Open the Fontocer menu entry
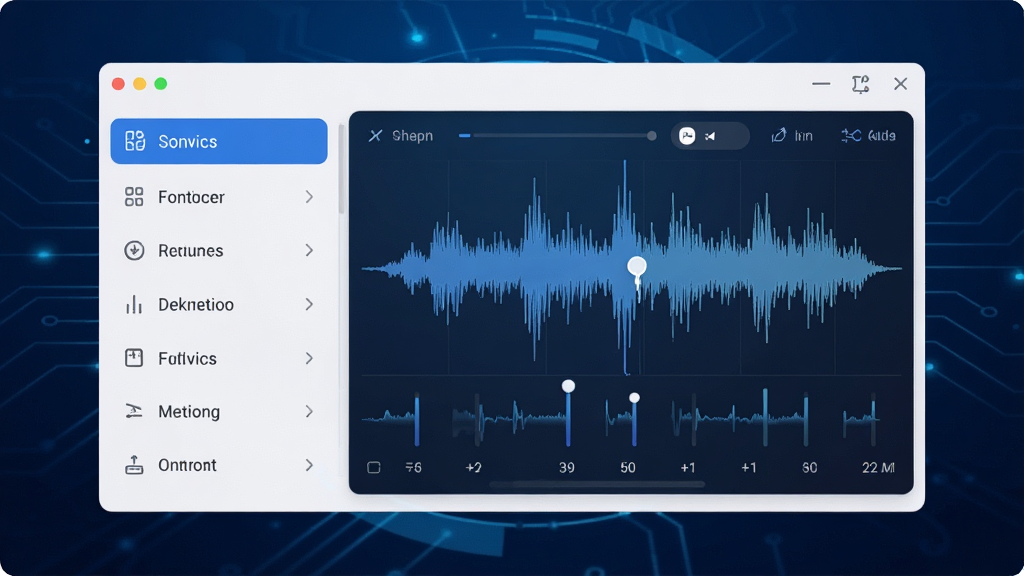Screen dimensions: 1024x576 click(219, 197)
